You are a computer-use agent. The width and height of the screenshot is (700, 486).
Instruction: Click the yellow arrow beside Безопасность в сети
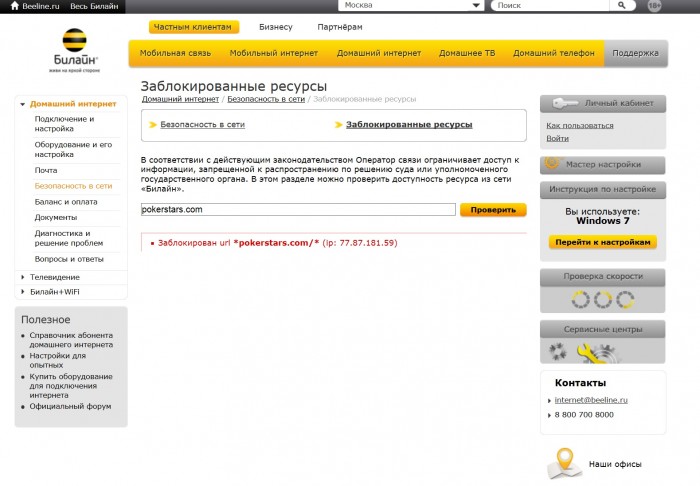coord(153,125)
